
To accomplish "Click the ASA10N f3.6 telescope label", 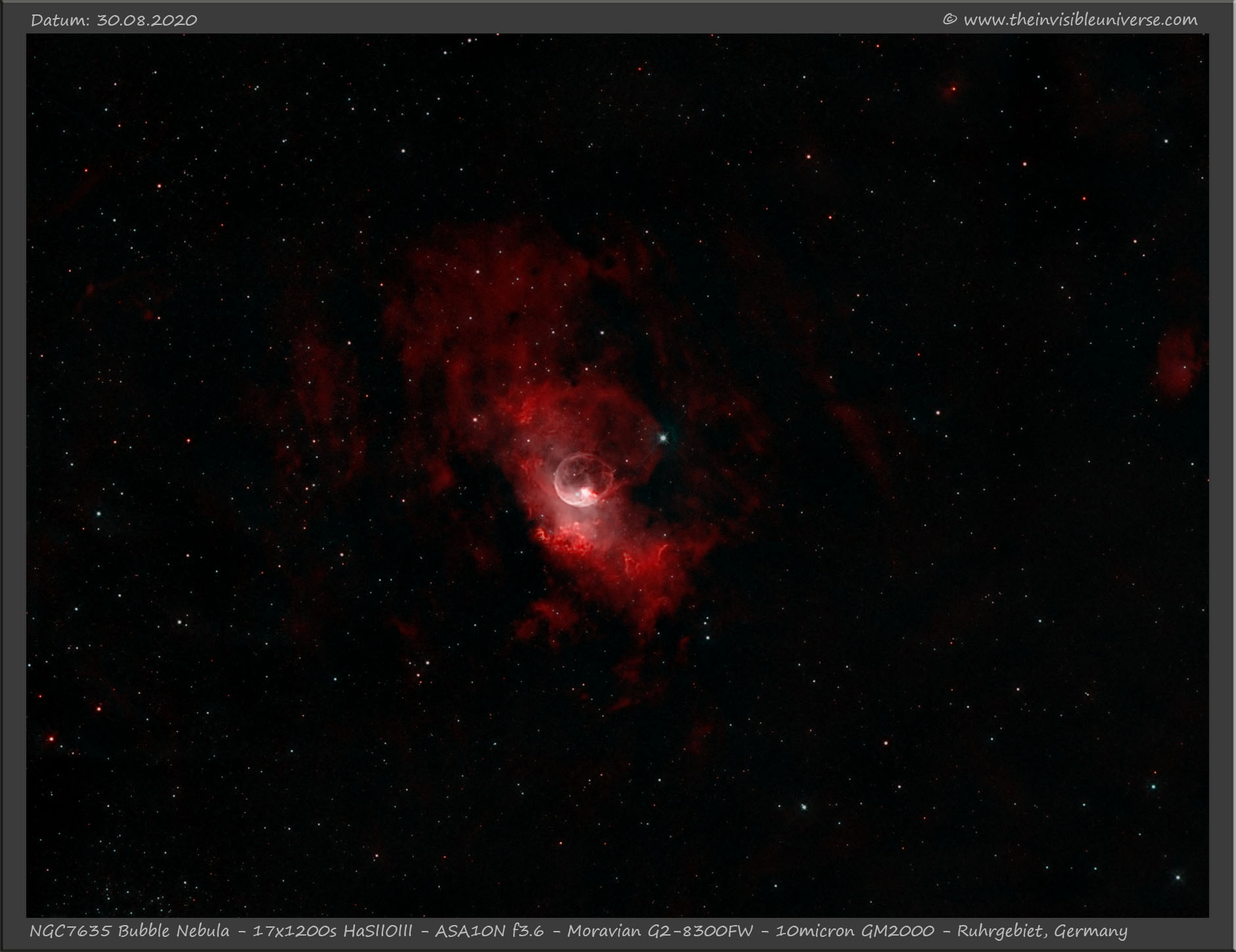I will [489, 931].
